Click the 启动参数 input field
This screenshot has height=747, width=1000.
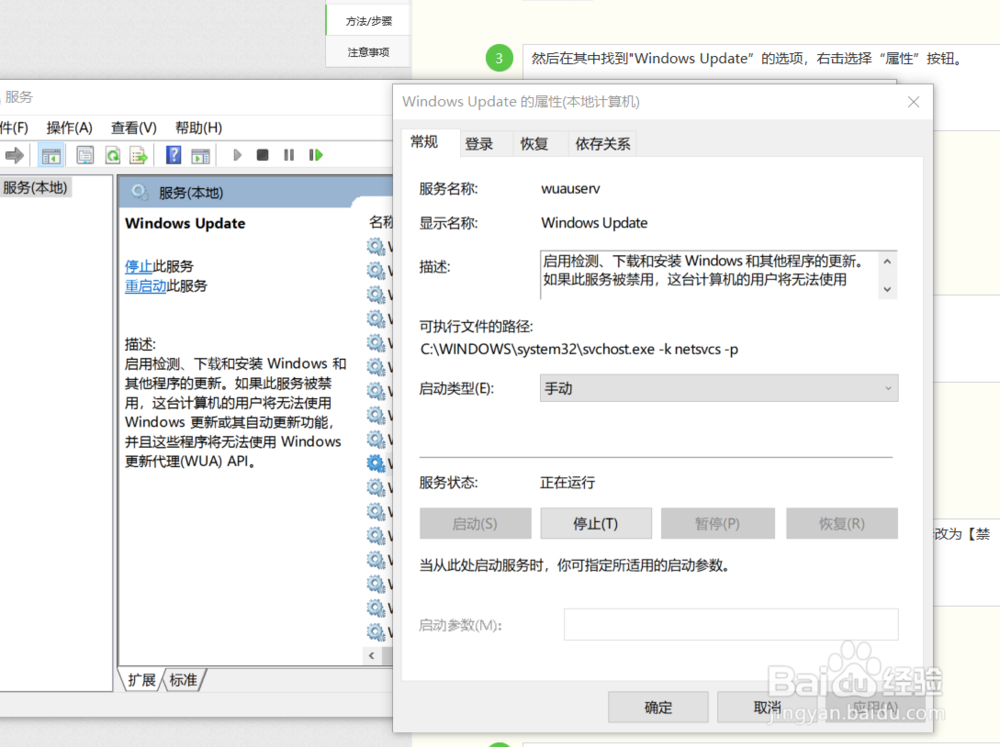coord(731,625)
